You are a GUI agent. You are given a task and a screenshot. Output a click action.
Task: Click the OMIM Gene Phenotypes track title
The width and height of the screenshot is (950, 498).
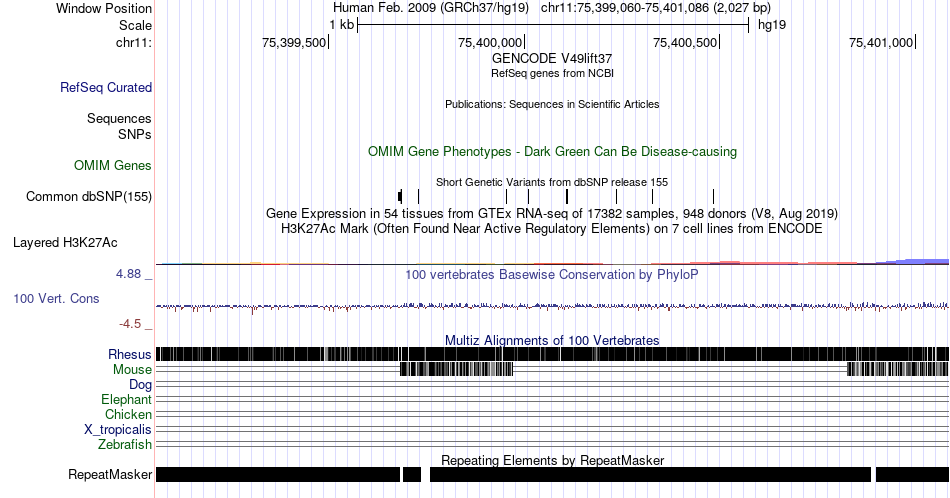[552, 151]
